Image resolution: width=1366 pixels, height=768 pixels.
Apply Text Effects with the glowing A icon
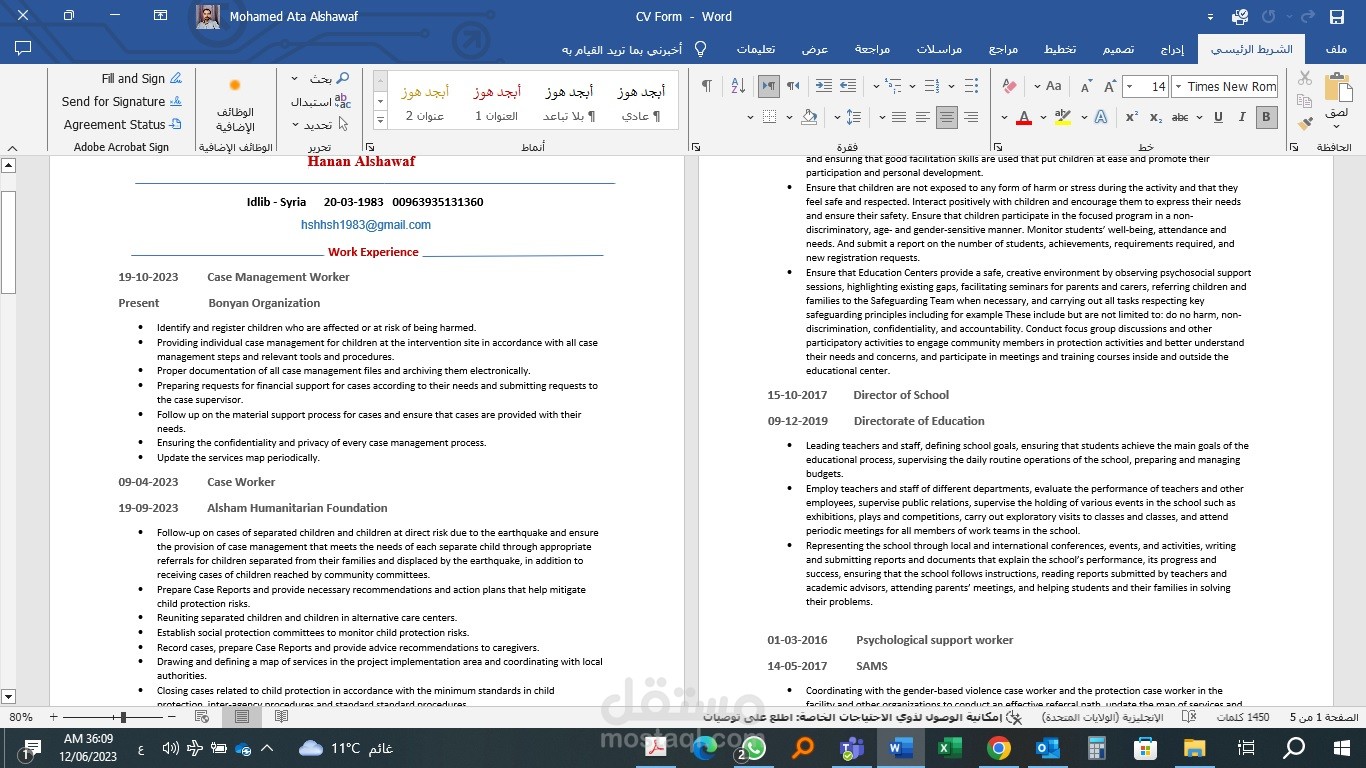[1101, 117]
